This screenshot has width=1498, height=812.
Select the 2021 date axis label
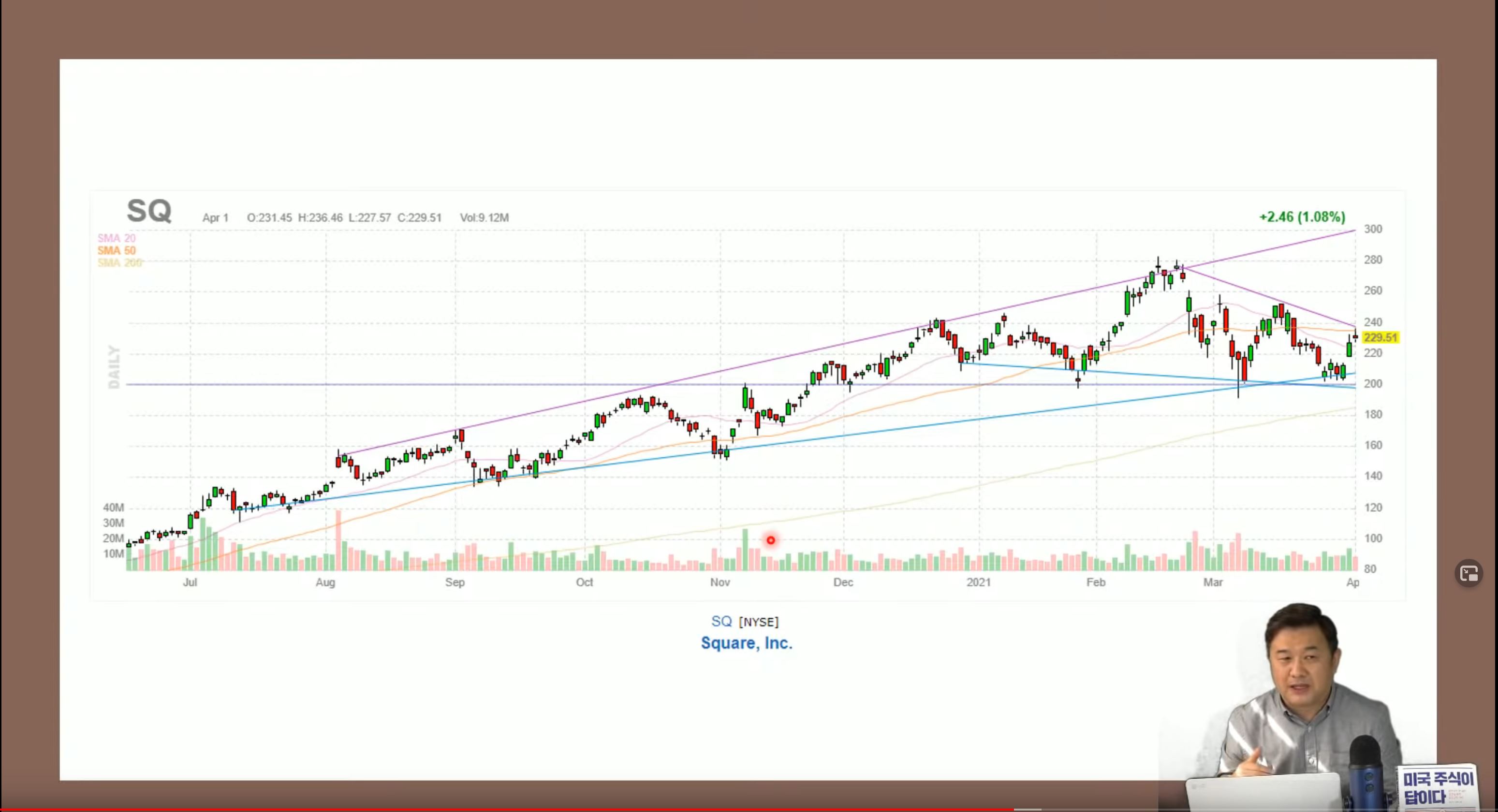[978, 582]
